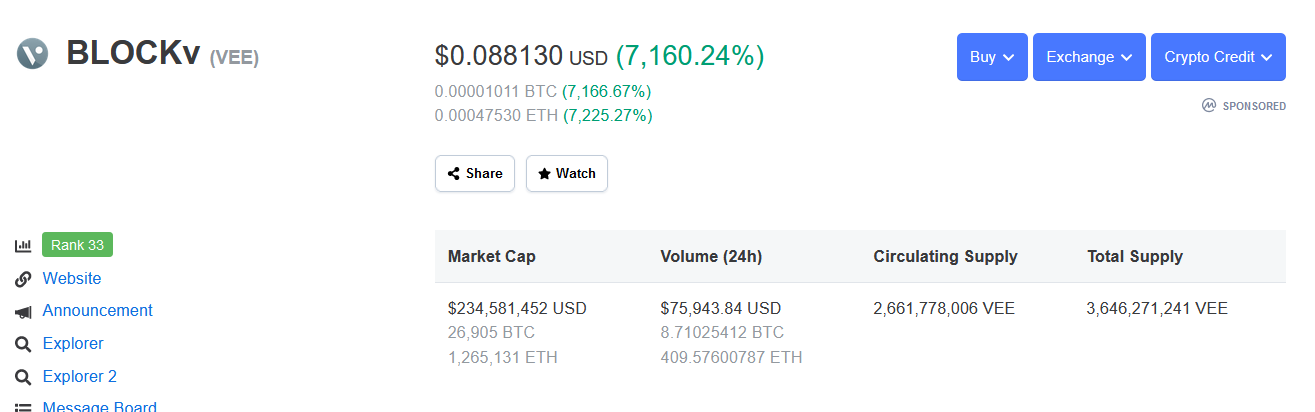Click the bar chart icon beside Rank 33

click(x=23, y=245)
